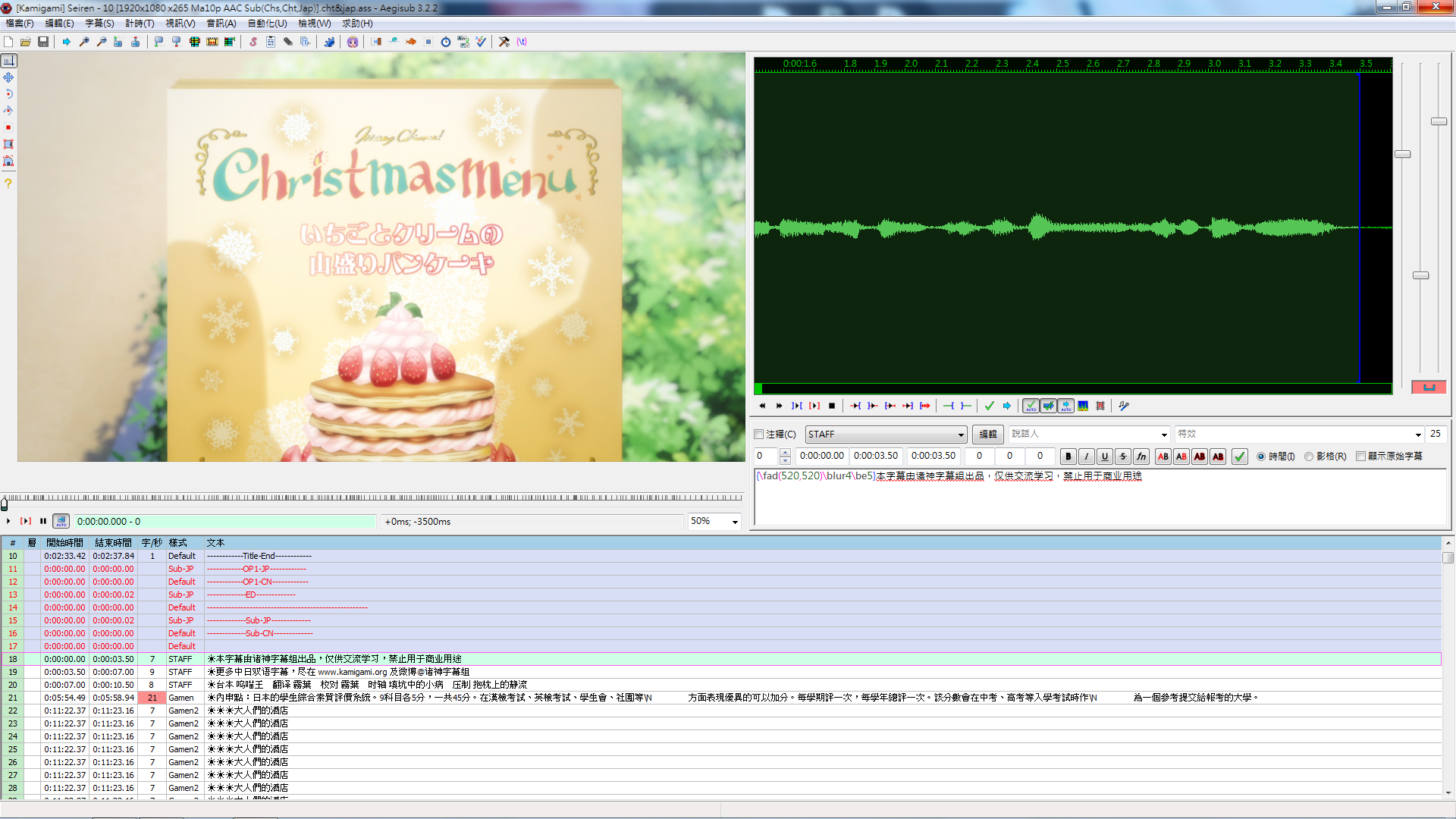This screenshot has height=819, width=1456.
Task: Open the 50% video zoom dropdown
Action: click(x=734, y=522)
